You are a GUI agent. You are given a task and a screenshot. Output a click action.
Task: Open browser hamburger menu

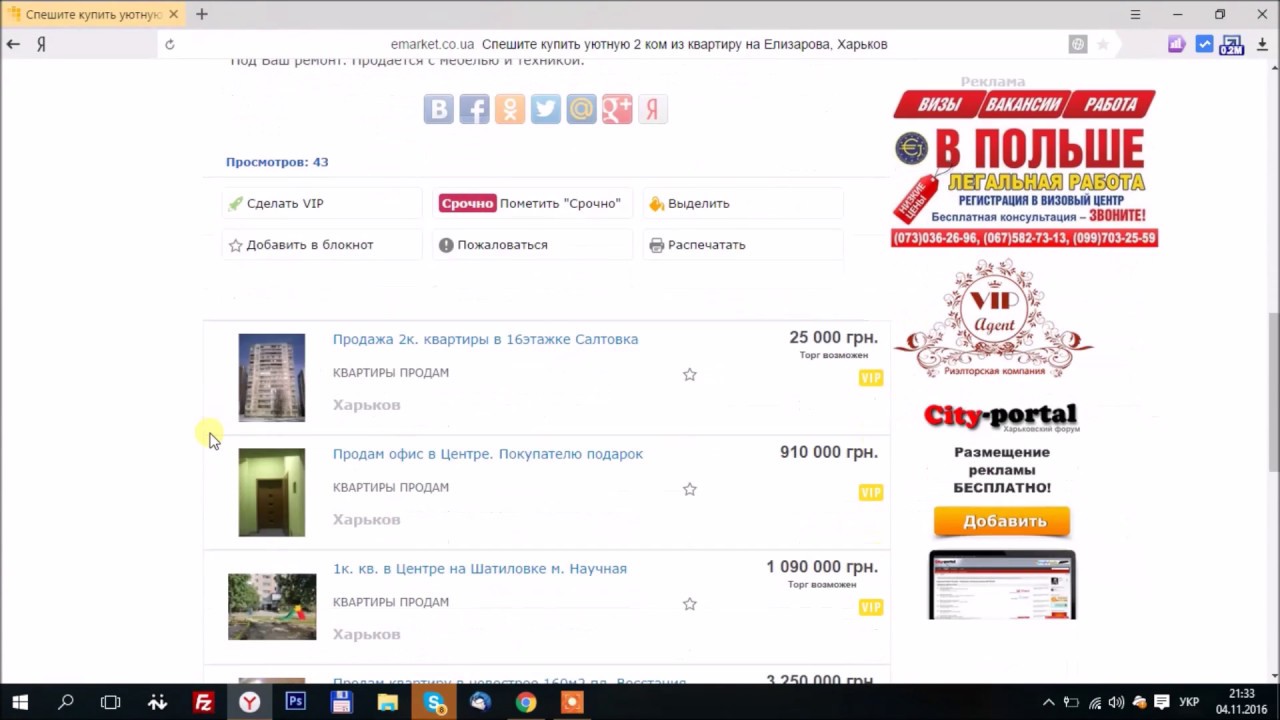(1135, 14)
